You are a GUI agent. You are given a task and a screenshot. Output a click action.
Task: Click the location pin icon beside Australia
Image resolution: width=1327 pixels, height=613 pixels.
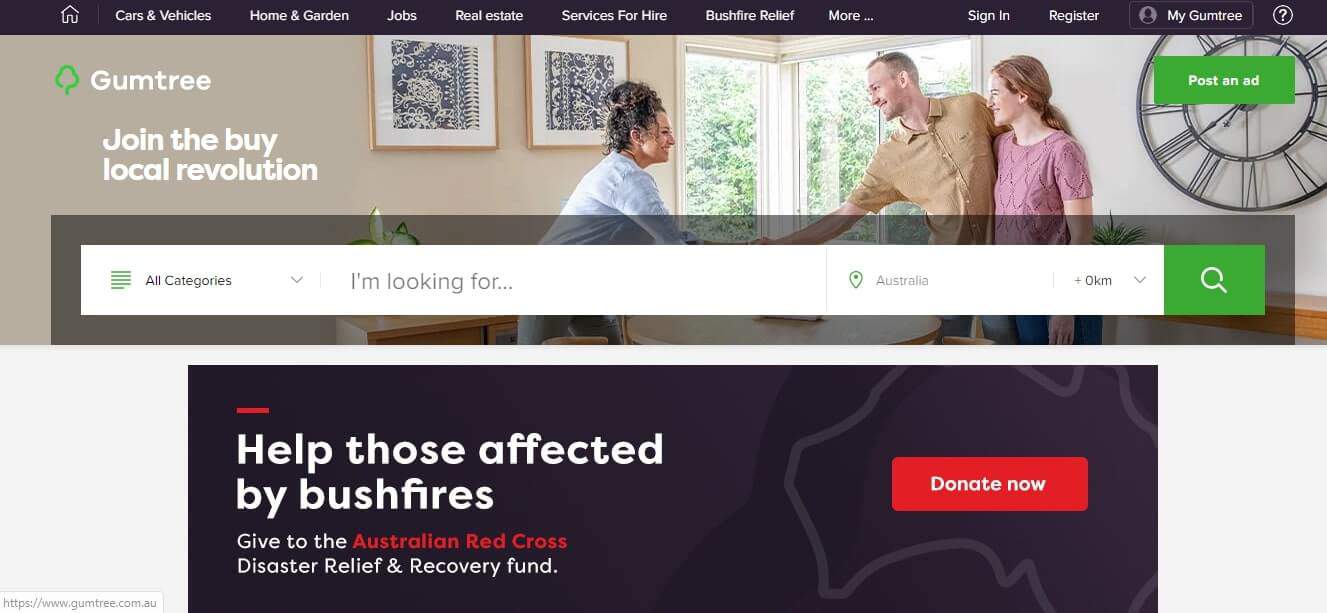[x=855, y=280]
